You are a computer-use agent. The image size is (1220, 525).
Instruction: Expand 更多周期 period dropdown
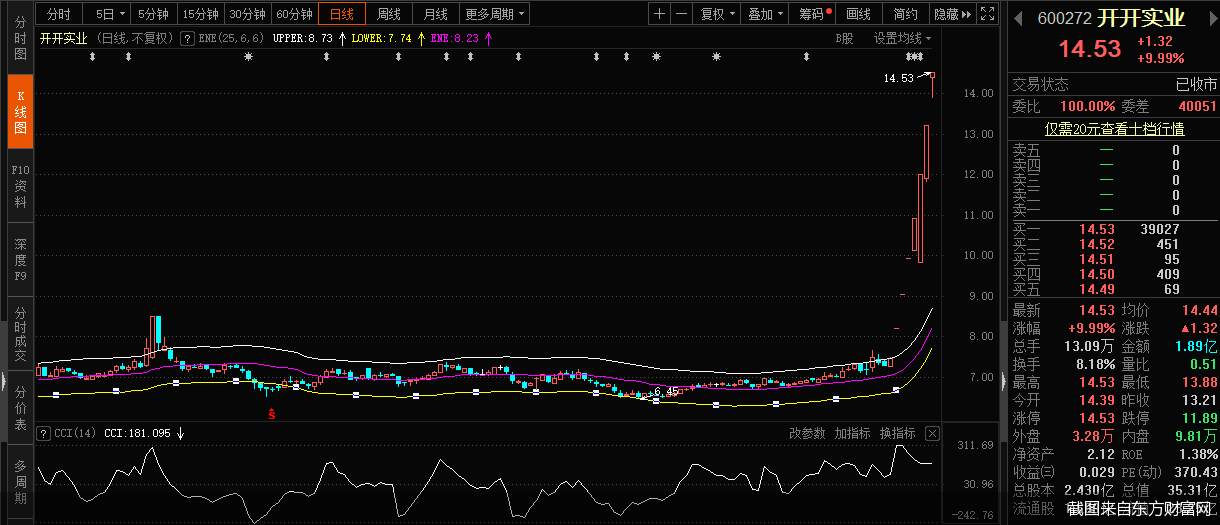494,14
